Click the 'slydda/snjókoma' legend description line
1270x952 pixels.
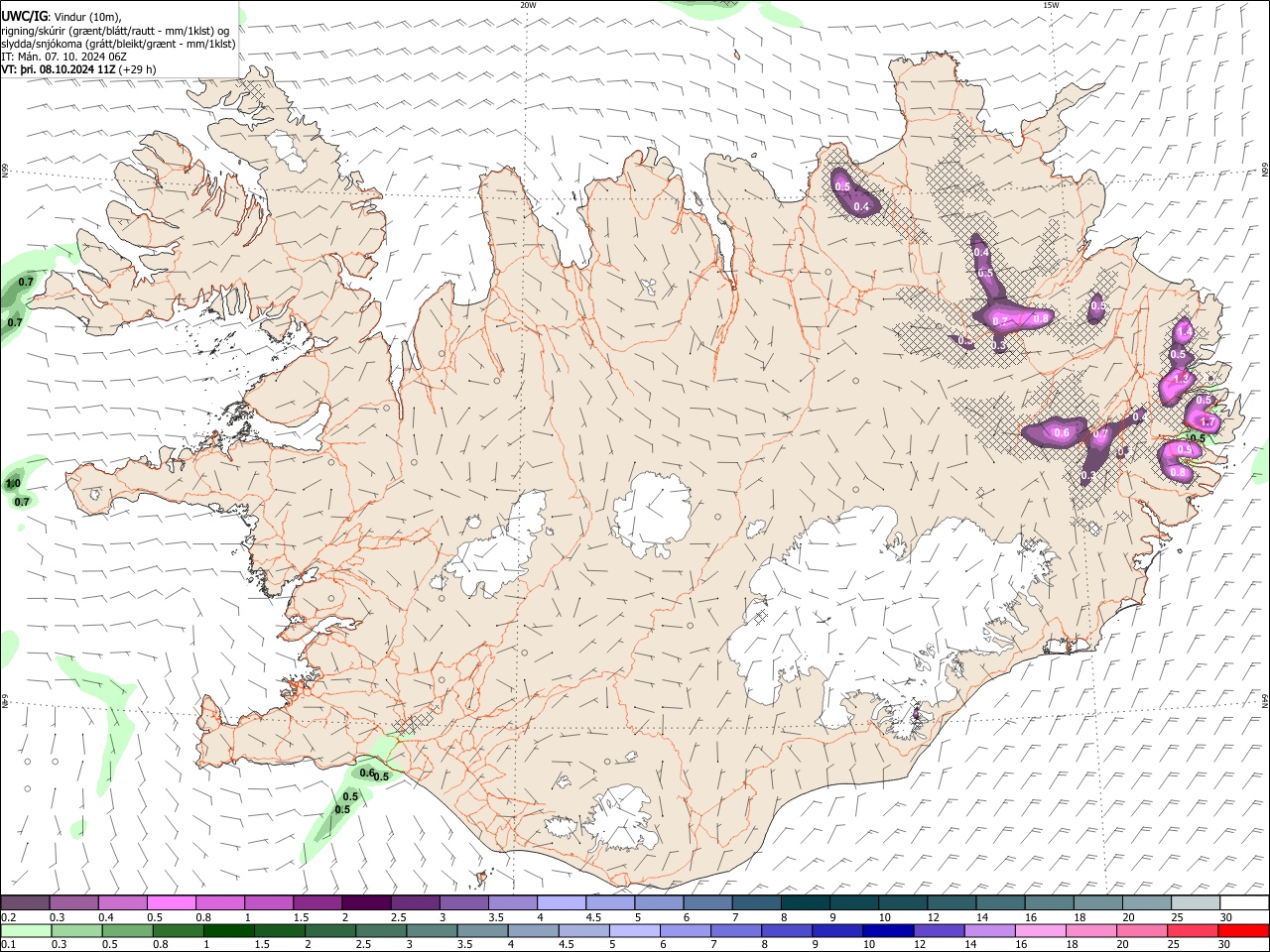pyautogui.click(x=118, y=44)
